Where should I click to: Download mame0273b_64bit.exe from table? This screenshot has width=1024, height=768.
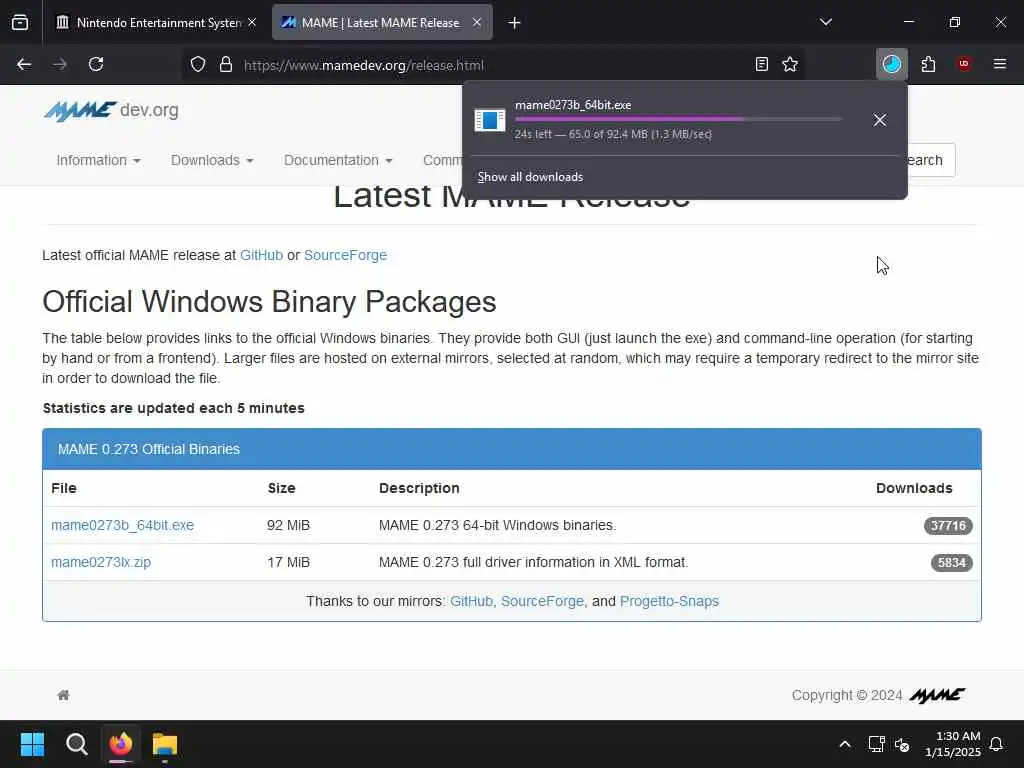click(122, 525)
